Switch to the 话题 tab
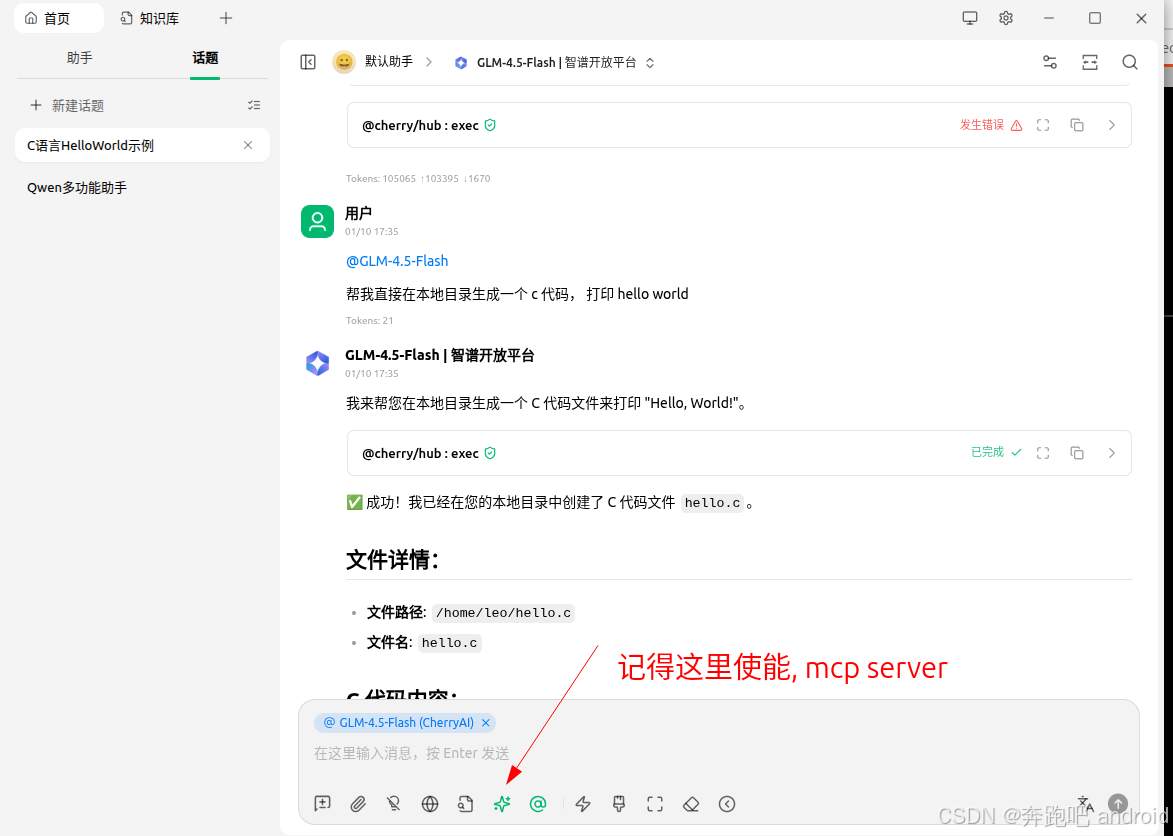 [205, 58]
